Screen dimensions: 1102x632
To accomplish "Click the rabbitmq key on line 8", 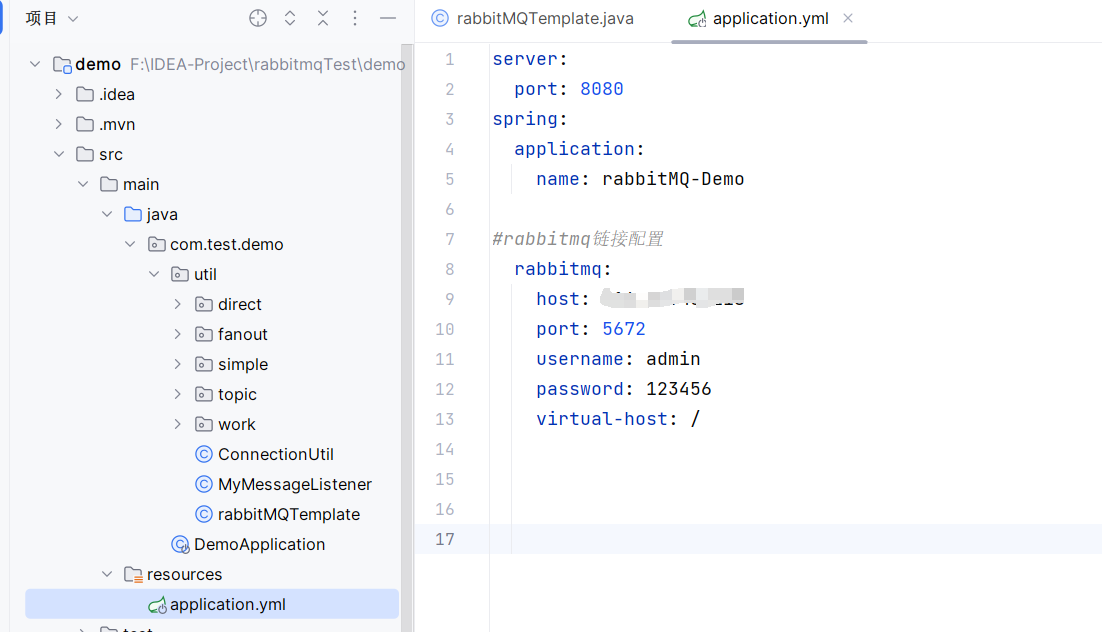I will [557, 269].
